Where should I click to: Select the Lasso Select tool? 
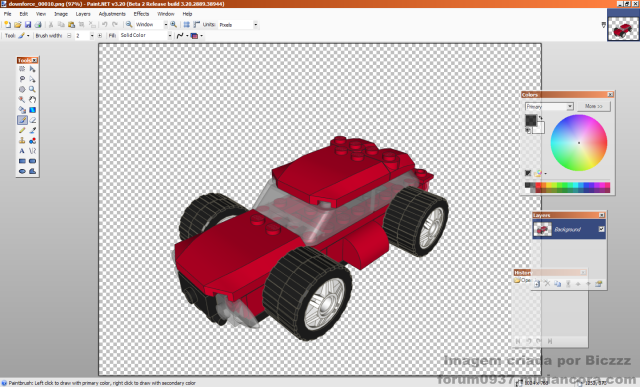(x=22, y=79)
